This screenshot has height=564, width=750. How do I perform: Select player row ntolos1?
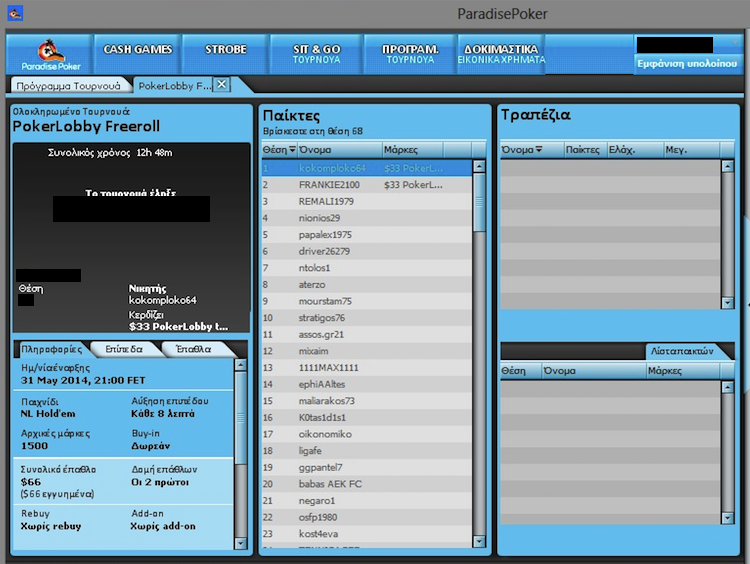pyautogui.click(x=366, y=268)
